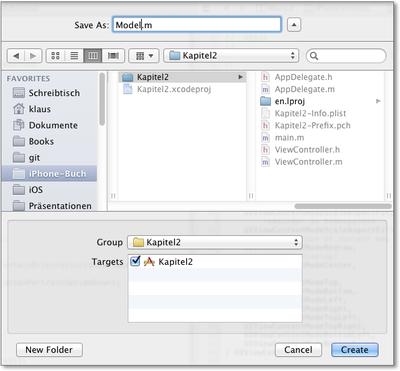Click the Save As filename field

coord(197,25)
